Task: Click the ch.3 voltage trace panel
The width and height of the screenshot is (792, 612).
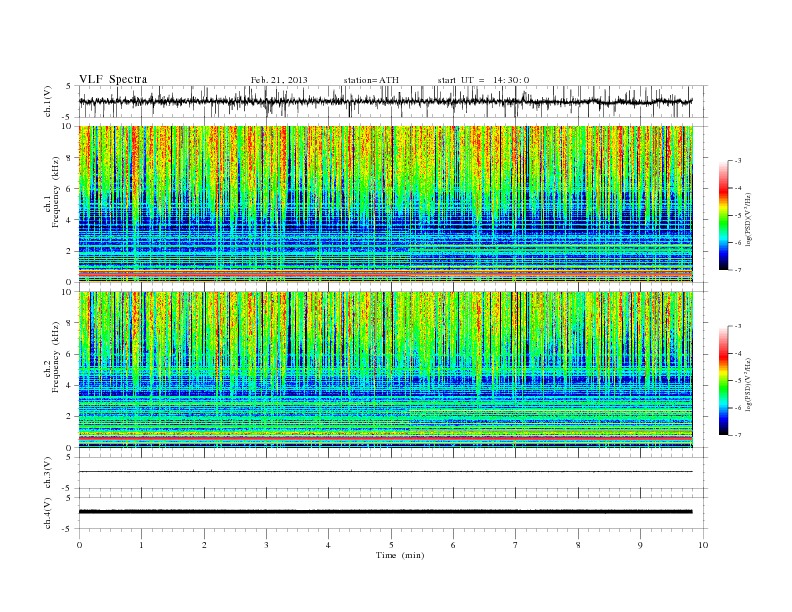Action: click(x=392, y=472)
